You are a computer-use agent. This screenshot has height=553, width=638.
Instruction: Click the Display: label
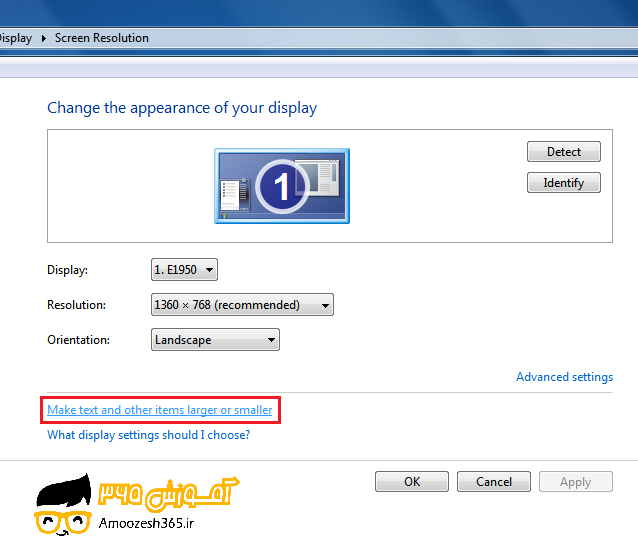[68, 270]
